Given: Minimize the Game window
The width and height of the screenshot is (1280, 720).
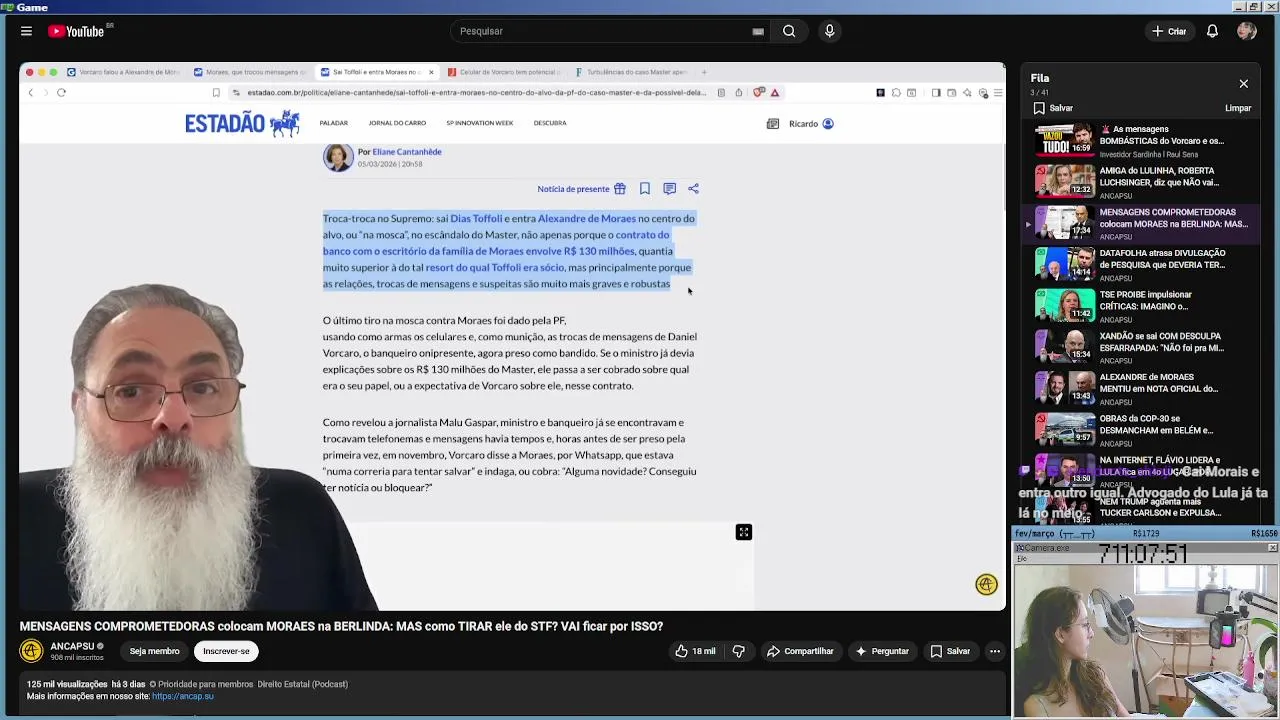Looking at the screenshot, I should [x=1241, y=6].
